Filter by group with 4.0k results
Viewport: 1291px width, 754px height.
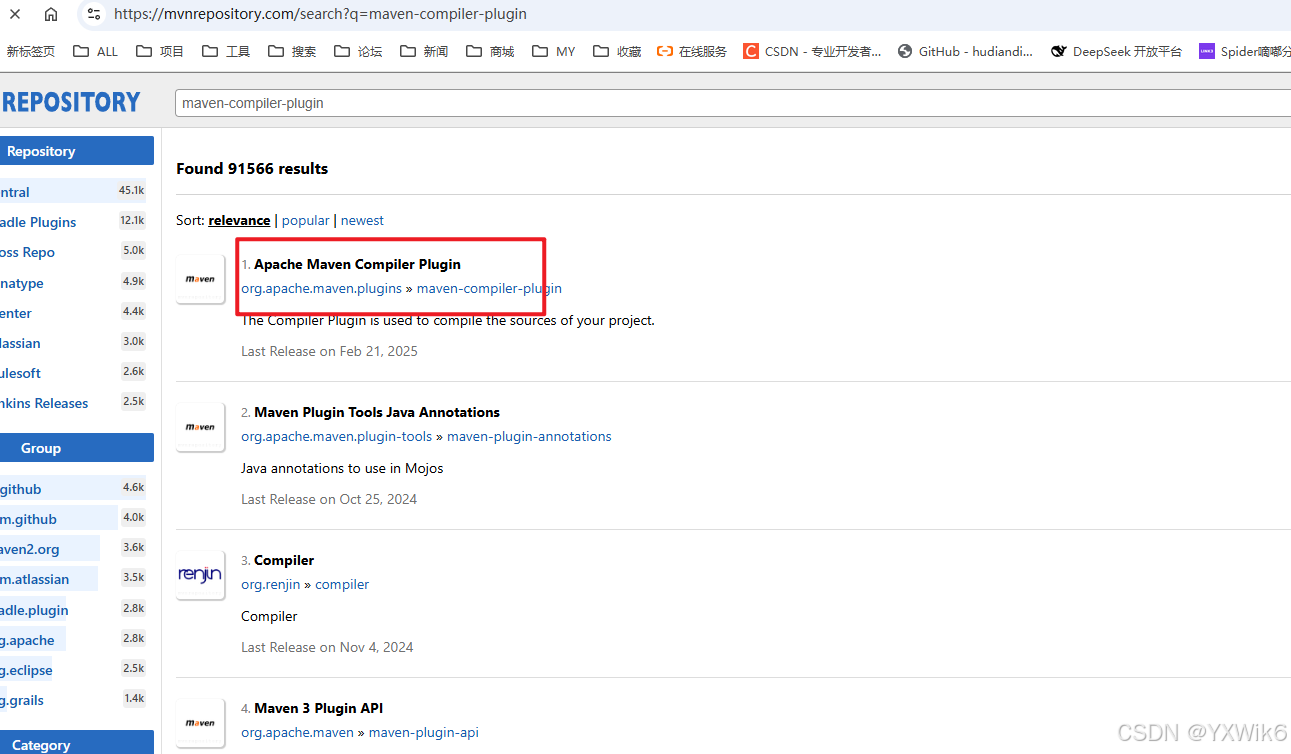point(74,519)
